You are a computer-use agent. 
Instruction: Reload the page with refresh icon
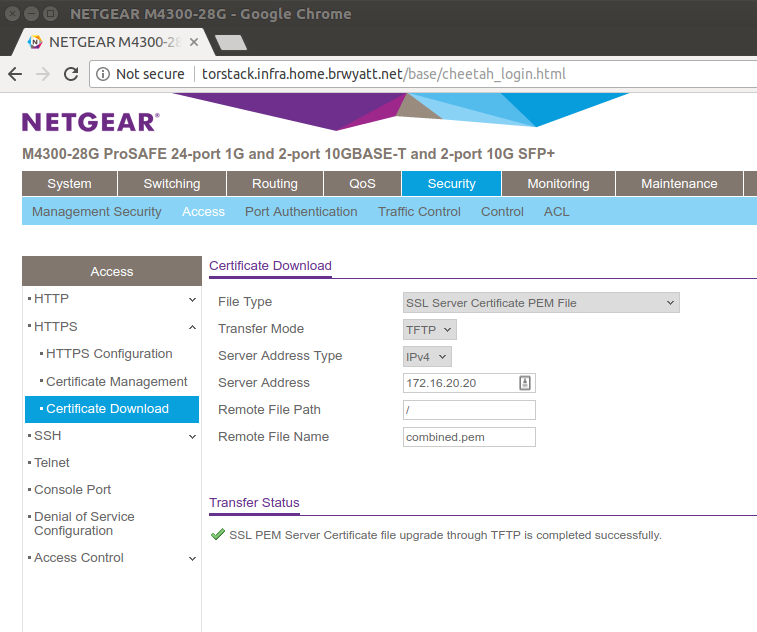click(71, 74)
